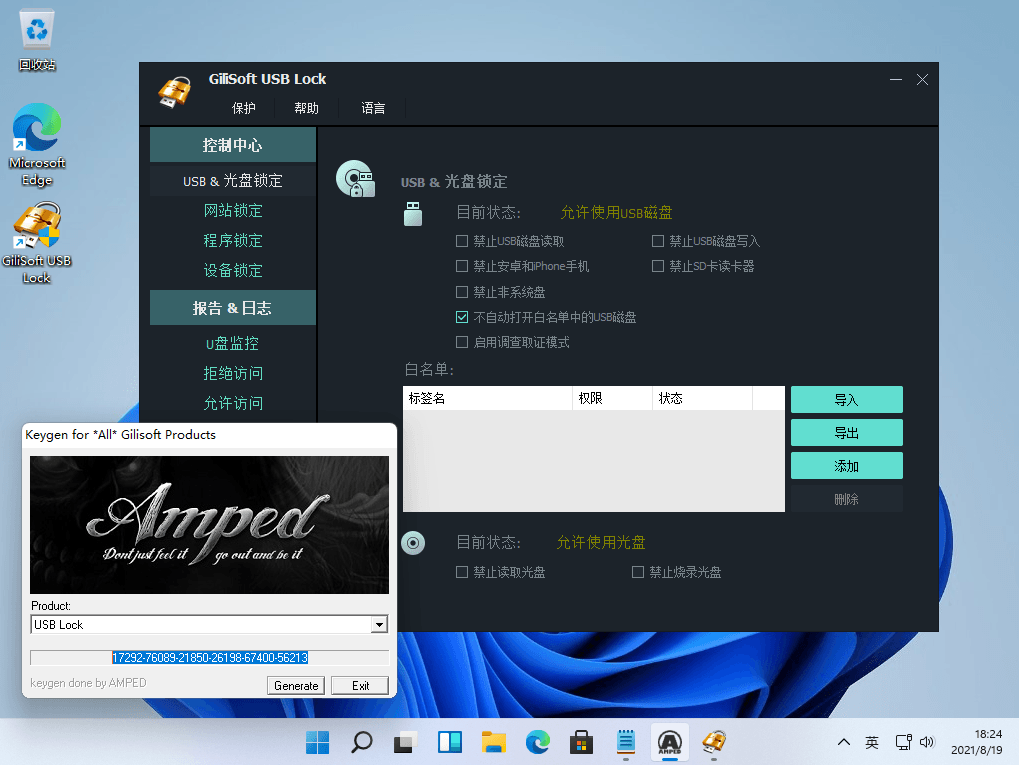Viewport: 1019px width, 765px height.
Task: Enable 禁止USB磁盘写入 checkbox
Action: point(658,241)
